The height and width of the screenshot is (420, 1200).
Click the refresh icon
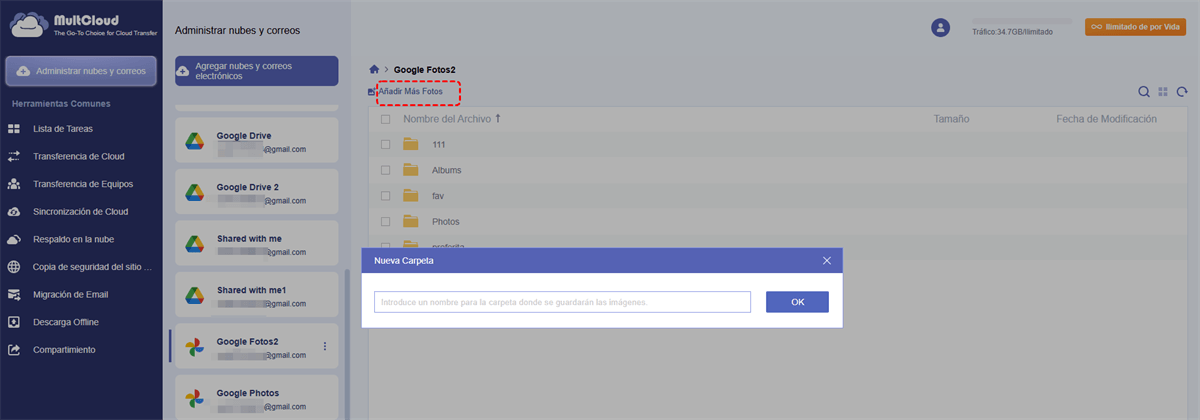tap(1182, 92)
